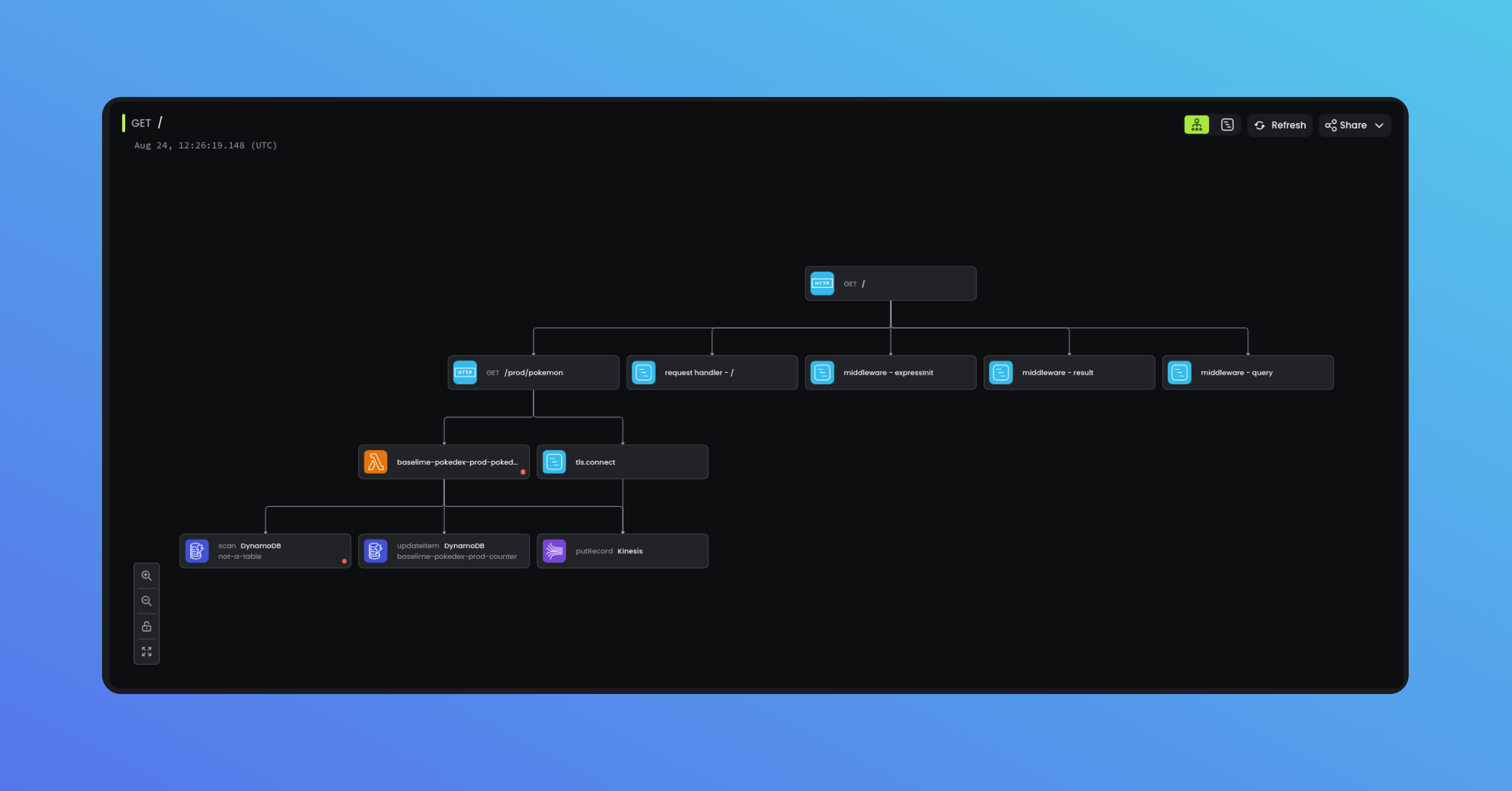
Task: Expand the middleware-query node
Action: (1247, 372)
